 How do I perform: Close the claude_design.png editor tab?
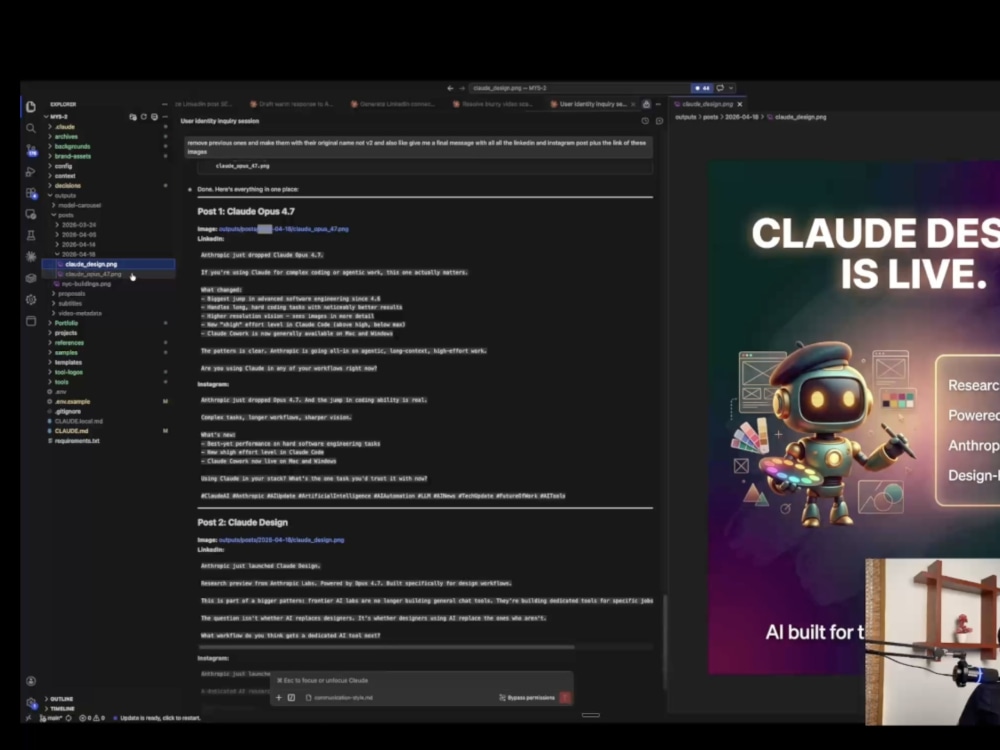click(x=740, y=104)
